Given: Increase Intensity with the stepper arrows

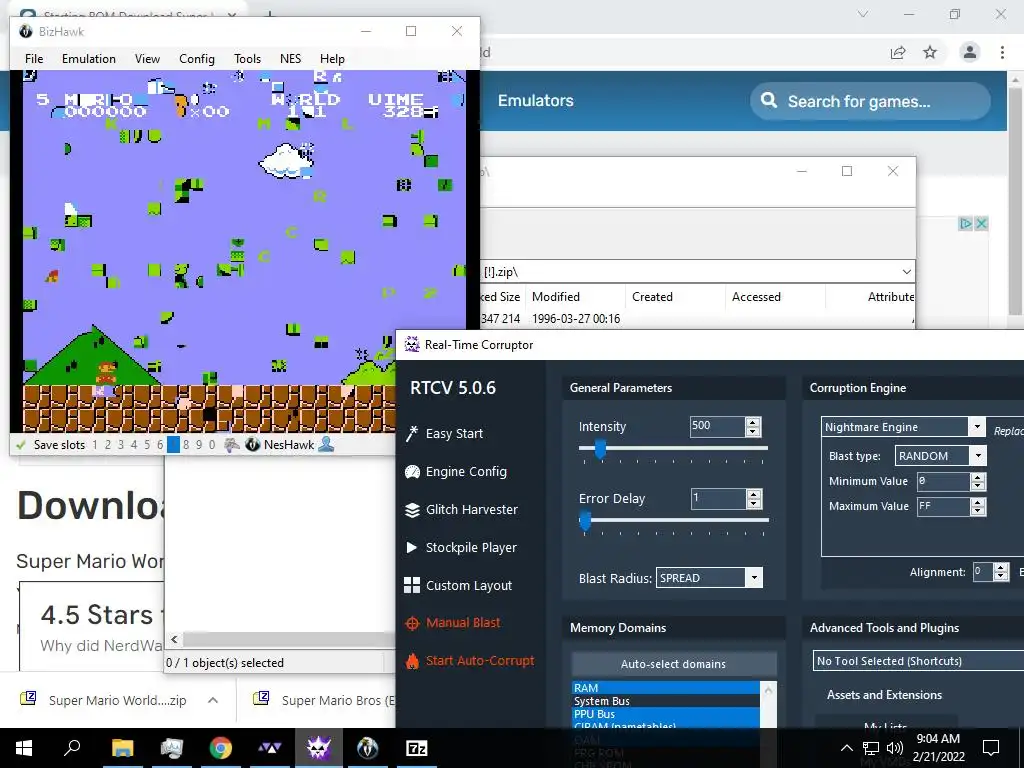Looking at the screenshot, I should point(753,423).
